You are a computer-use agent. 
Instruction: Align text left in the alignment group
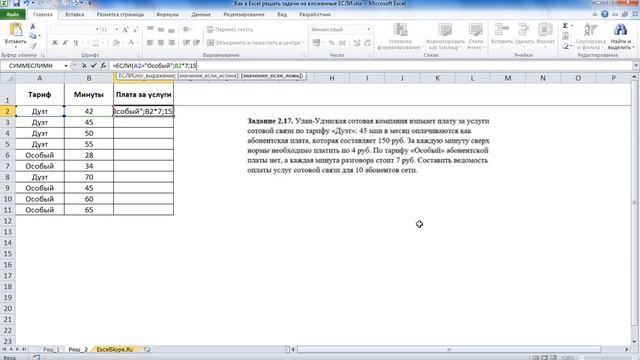[x=150, y=42]
